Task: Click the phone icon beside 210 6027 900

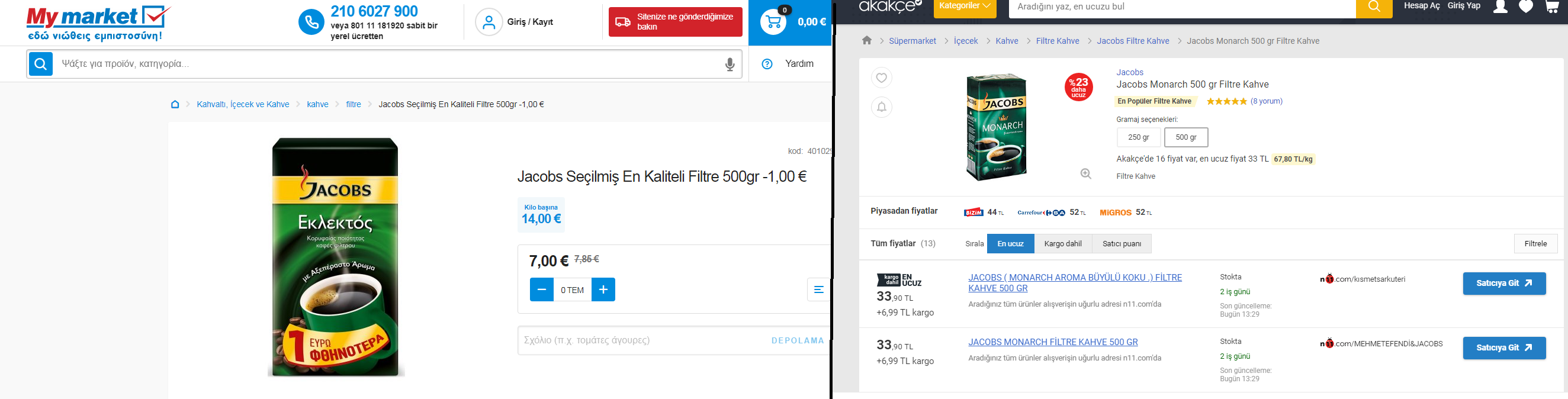Action: (311, 22)
